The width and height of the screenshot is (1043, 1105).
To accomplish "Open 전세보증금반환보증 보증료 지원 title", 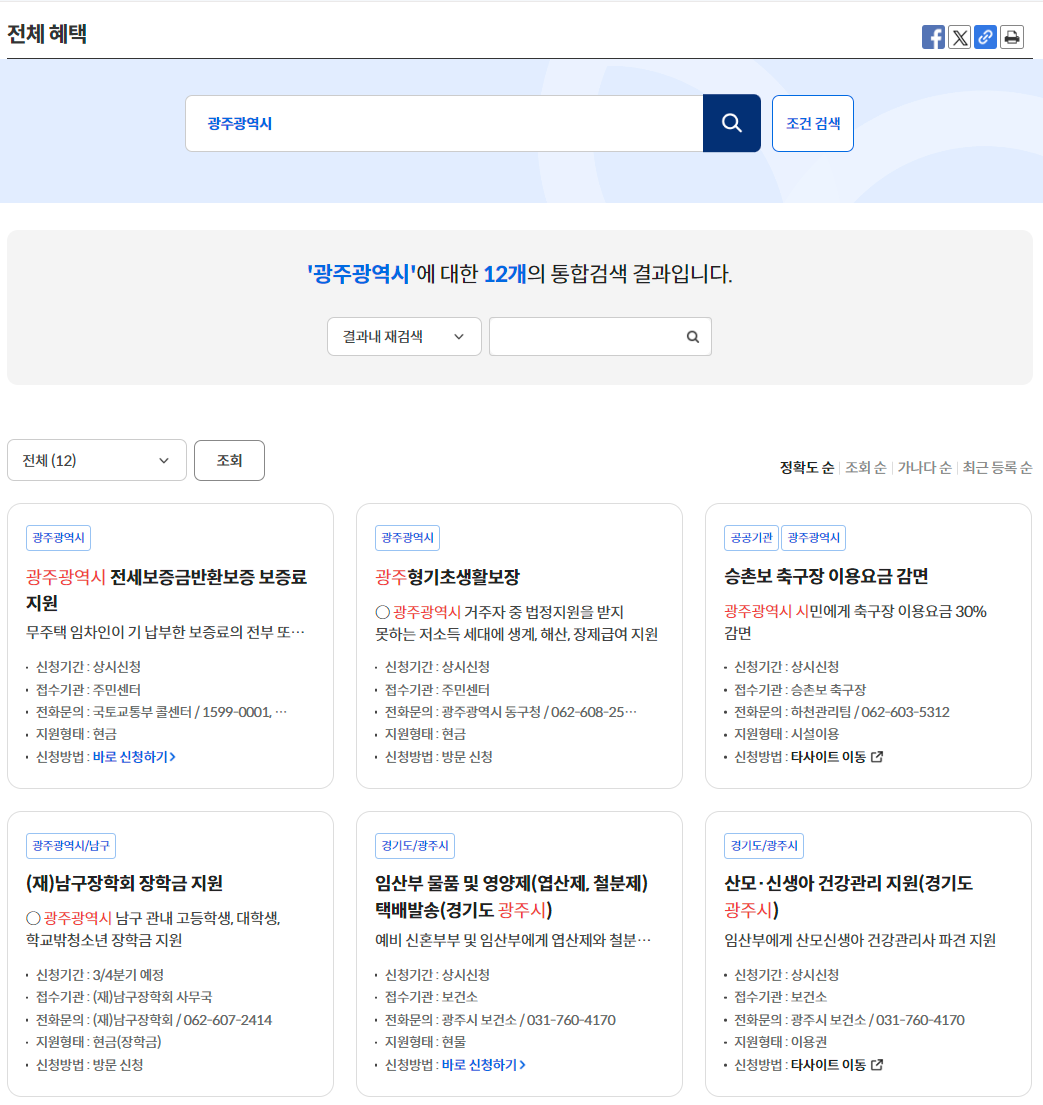I will pos(166,590).
